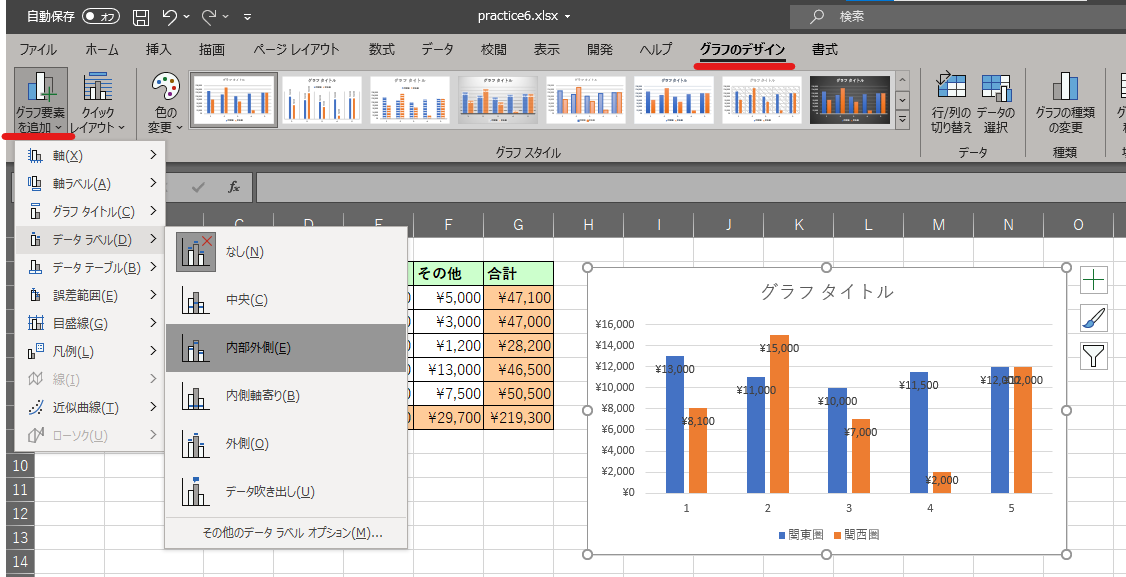
Task: Switch to the 校閲 tab
Action: (493, 50)
